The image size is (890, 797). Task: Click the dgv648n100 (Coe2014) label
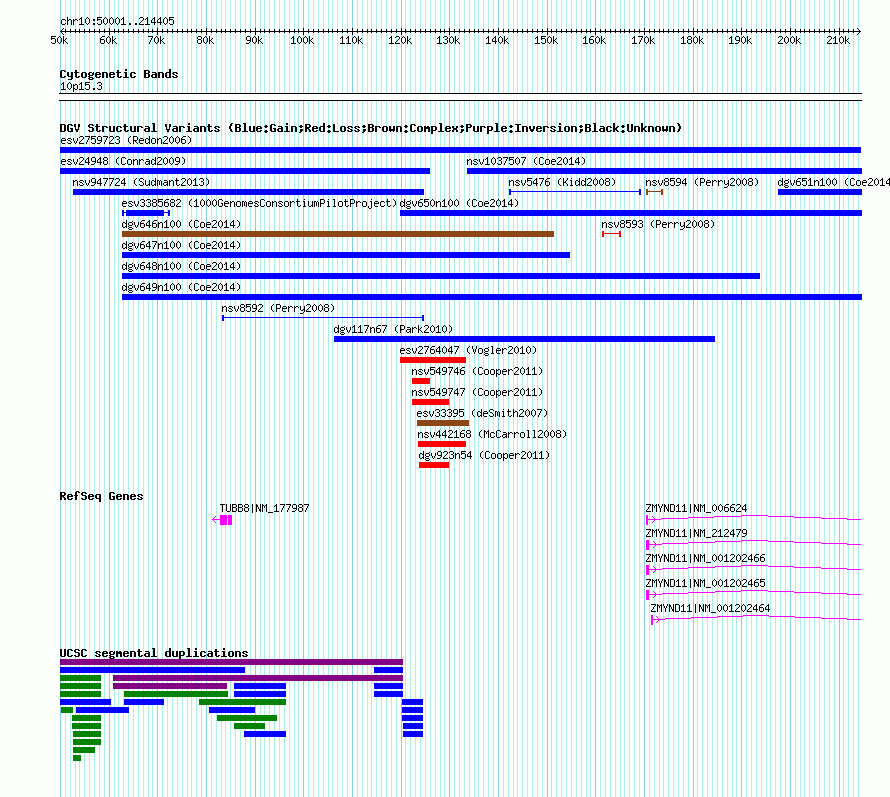pyautogui.click(x=181, y=266)
